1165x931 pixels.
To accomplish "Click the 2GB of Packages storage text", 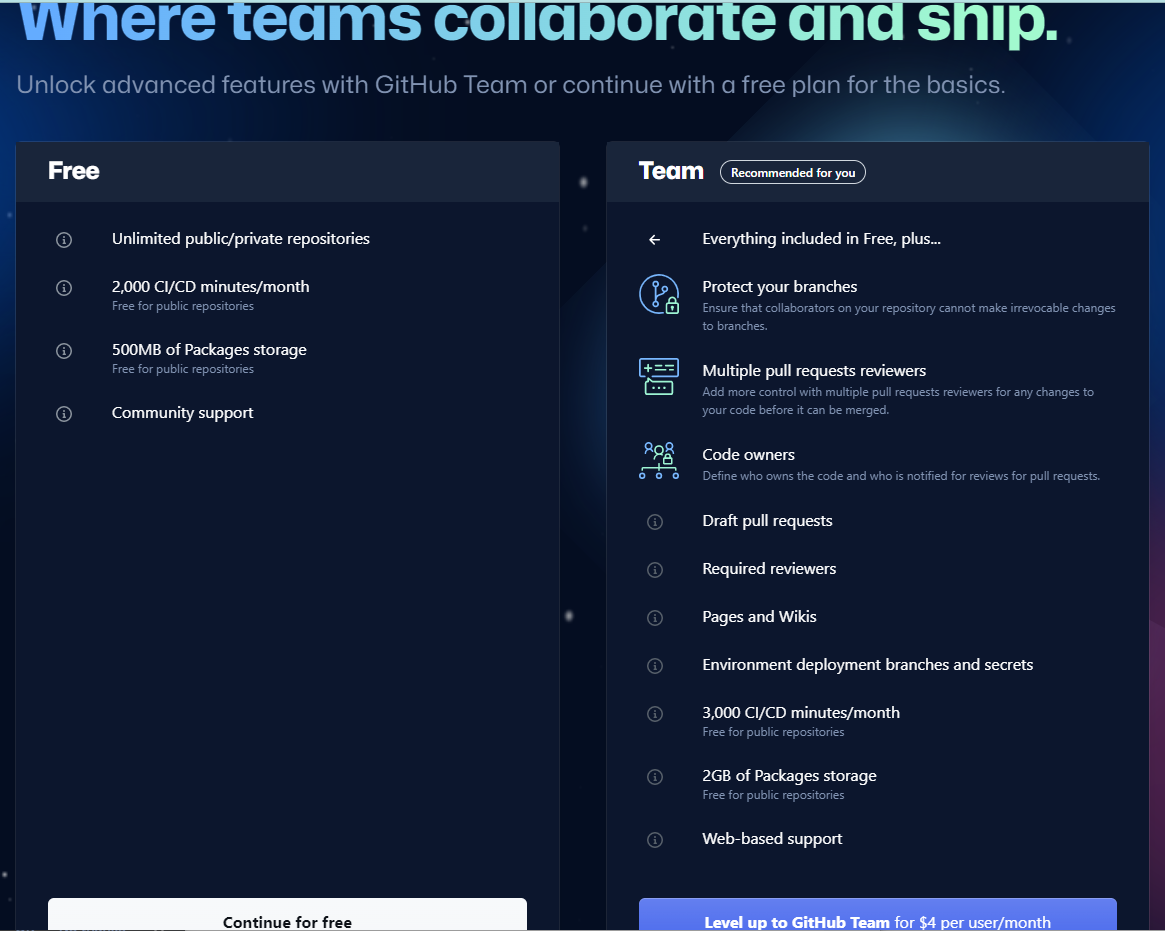I will [789, 776].
